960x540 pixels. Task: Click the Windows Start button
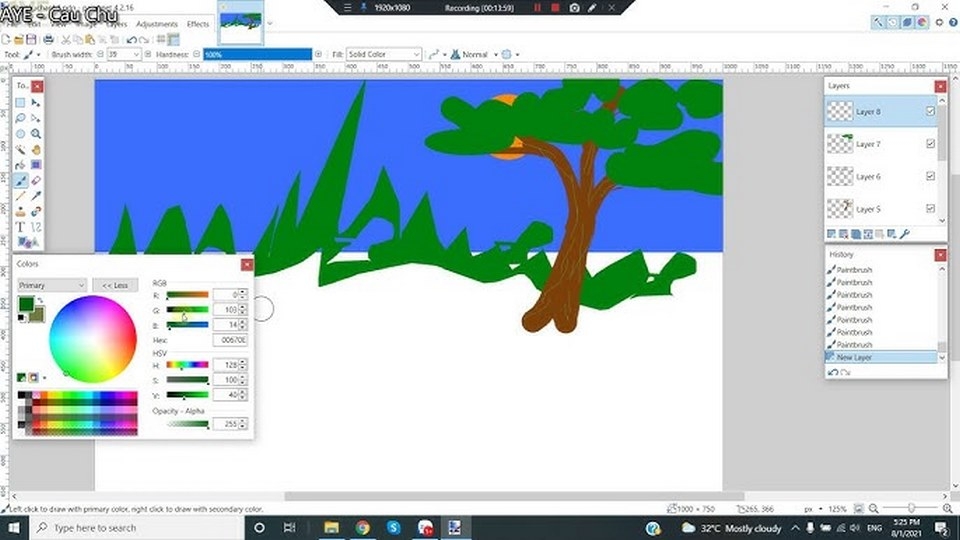[13, 528]
